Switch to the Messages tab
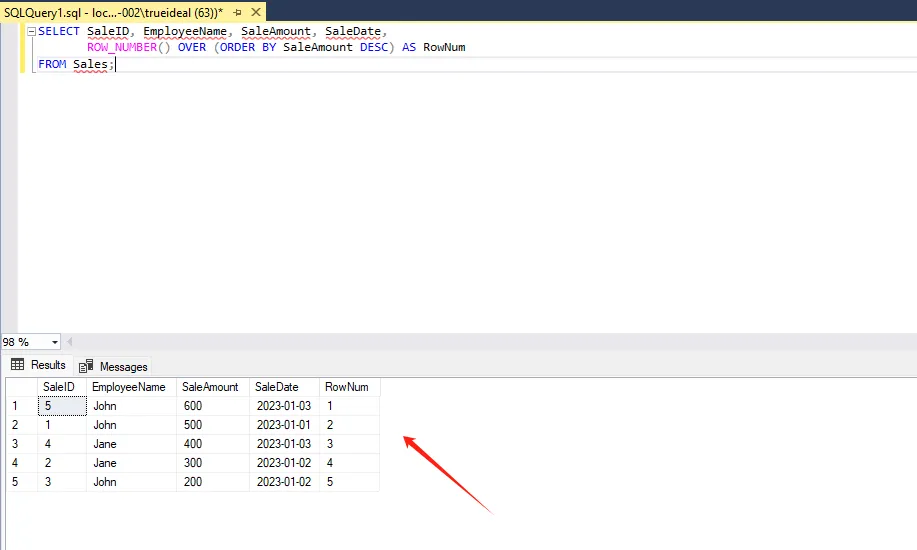Screen dimensions: 917x550 (113, 367)
